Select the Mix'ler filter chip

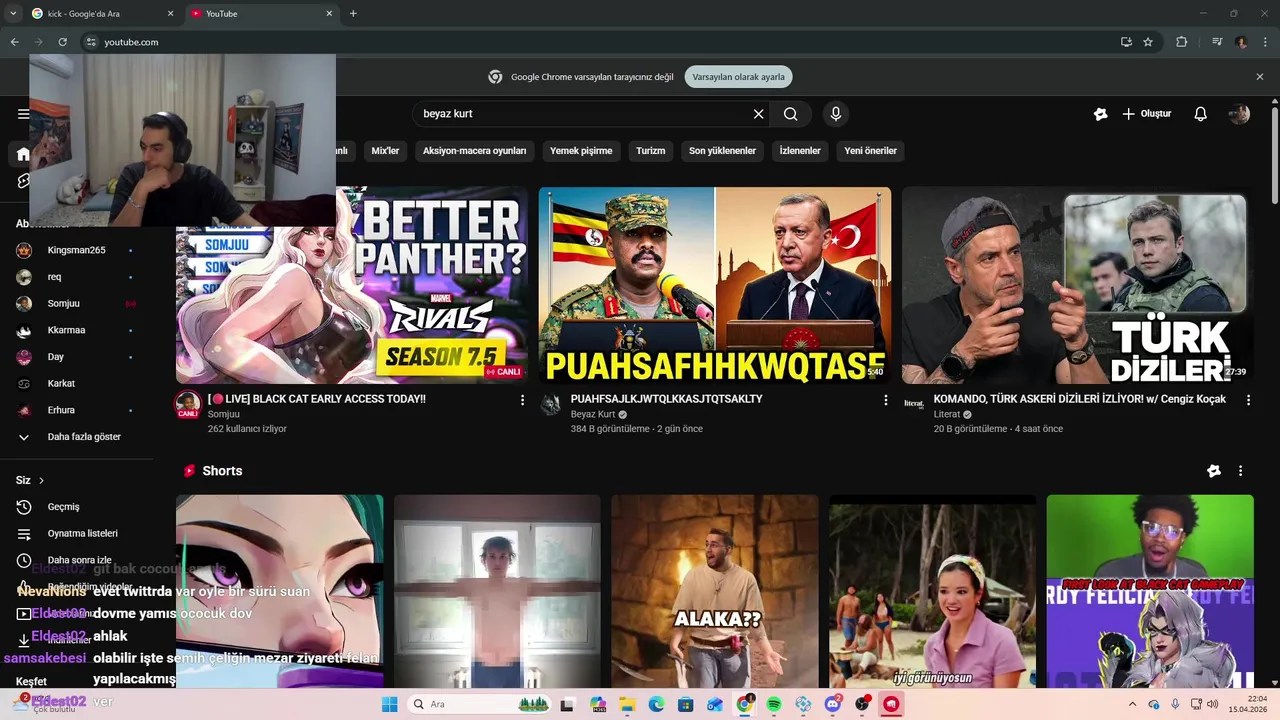[x=385, y=151]
